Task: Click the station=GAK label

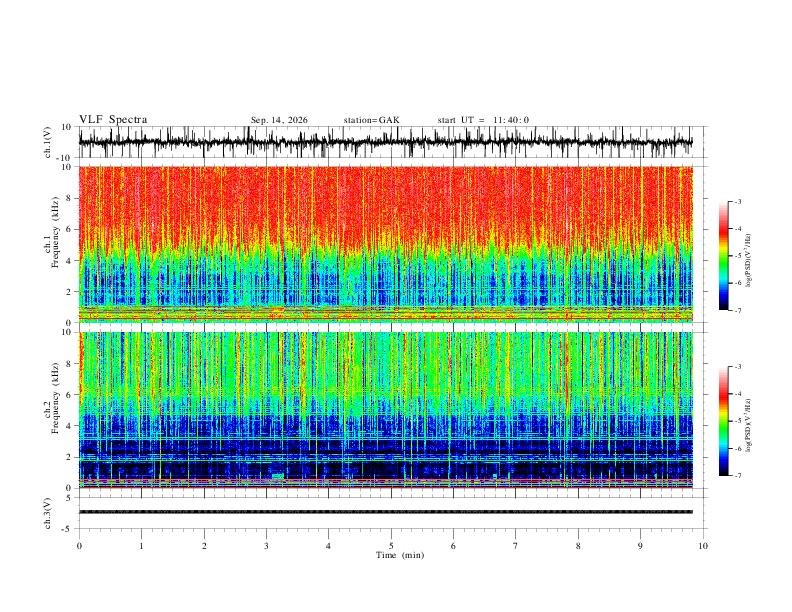Action: point(371,120)
